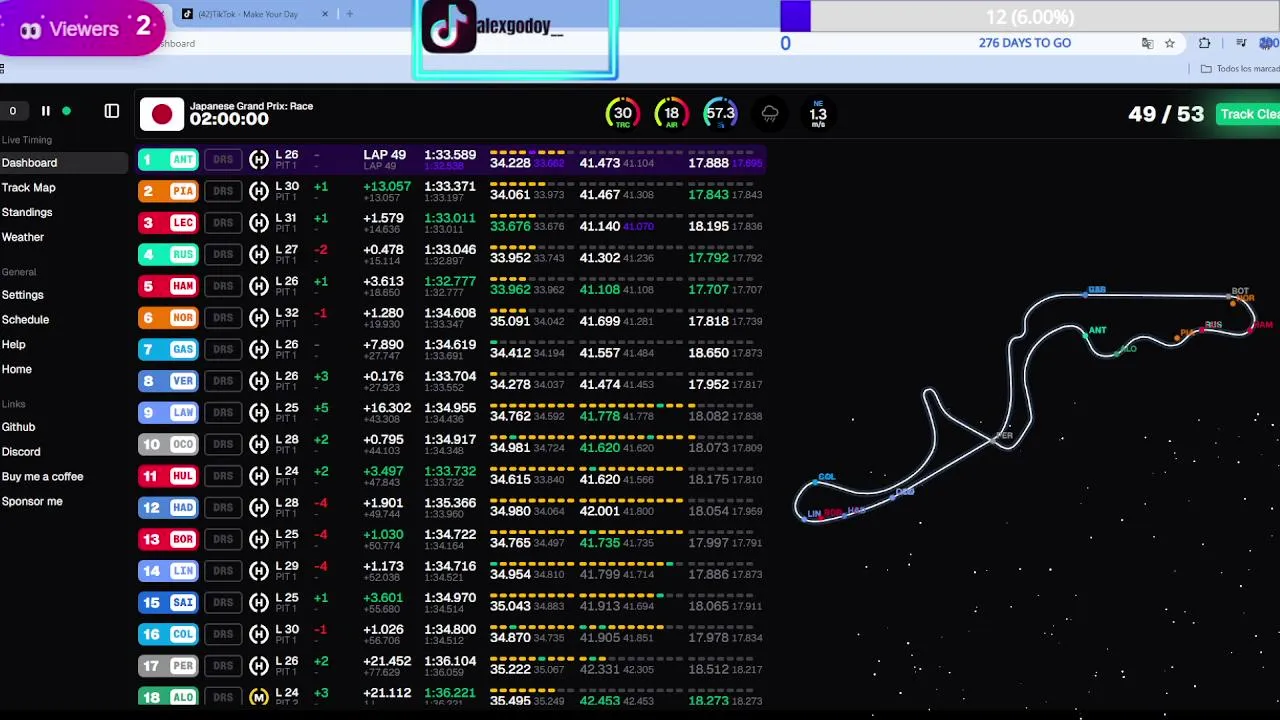This screenshot has width=1280, height=720.
Task: Click the hard tyre icon in VER row
Action: coord(259,381)
